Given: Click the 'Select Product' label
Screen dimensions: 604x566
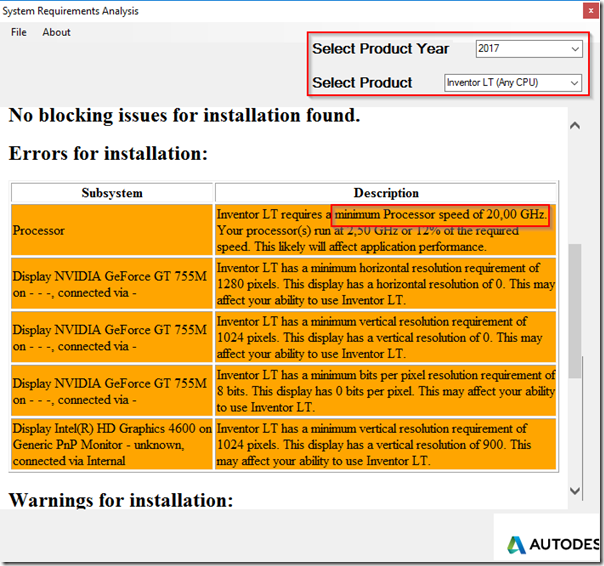Looking at the screenshot, I should pos(362,83).
